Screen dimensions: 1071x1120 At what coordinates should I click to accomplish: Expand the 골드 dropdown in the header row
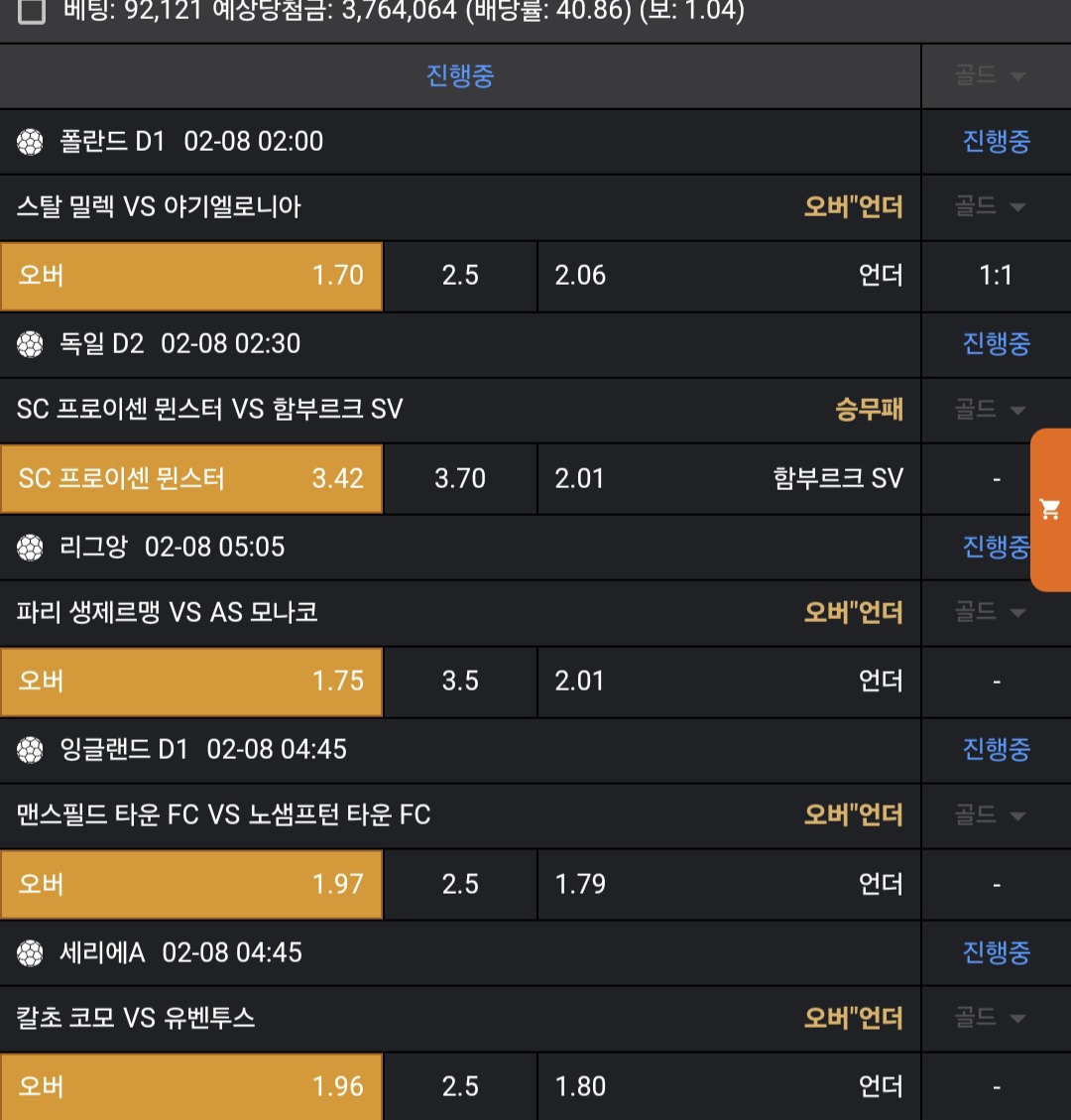click(x=996, y=75)
